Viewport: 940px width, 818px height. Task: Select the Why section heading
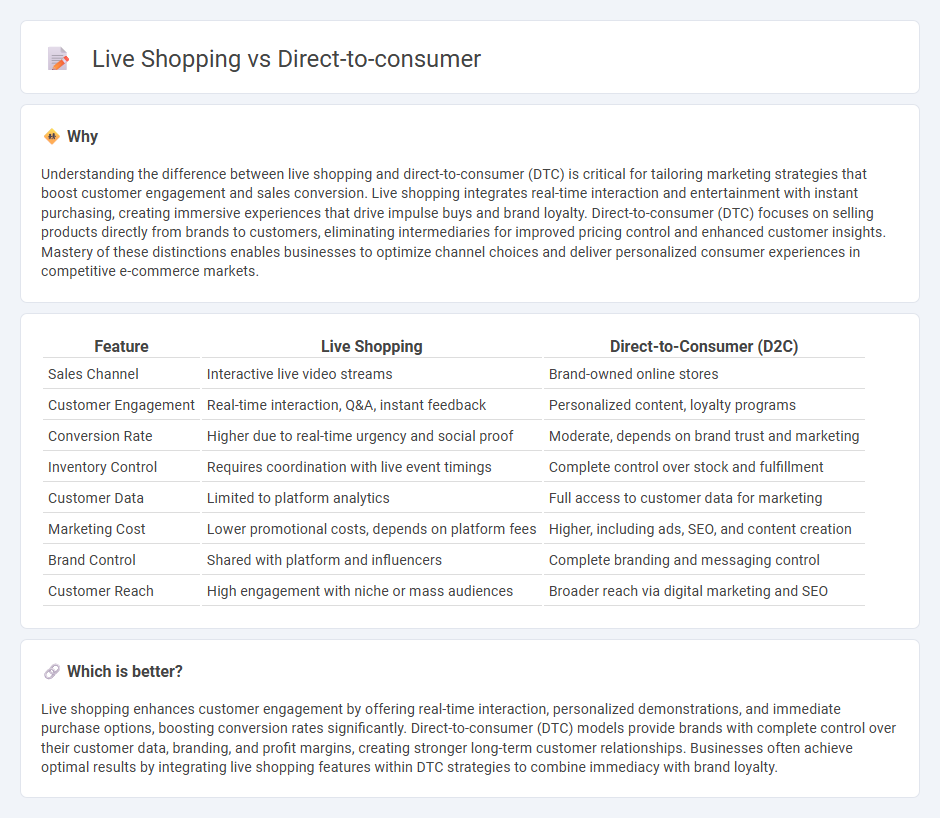[x=82, y=137]
